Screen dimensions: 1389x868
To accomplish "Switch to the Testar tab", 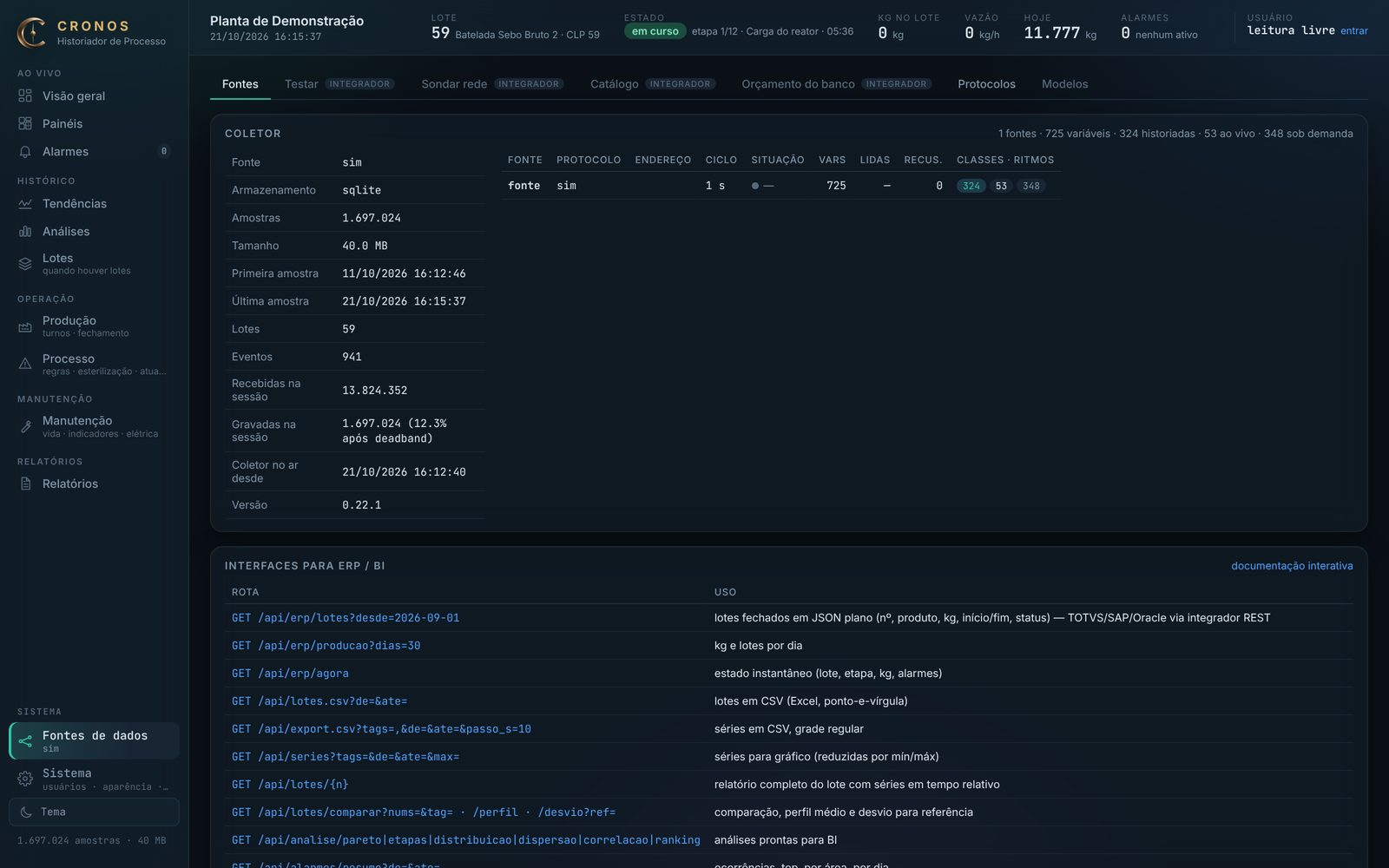I will coord(339,84).
